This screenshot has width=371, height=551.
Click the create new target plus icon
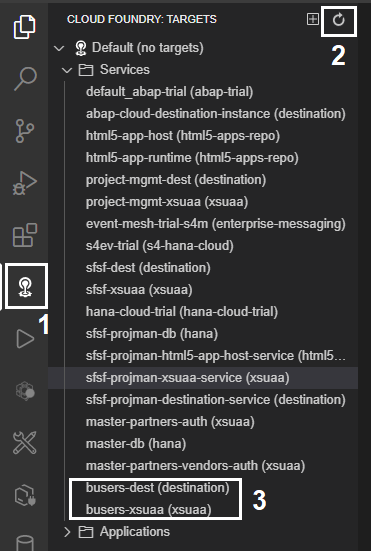click(x=312, y=19)
